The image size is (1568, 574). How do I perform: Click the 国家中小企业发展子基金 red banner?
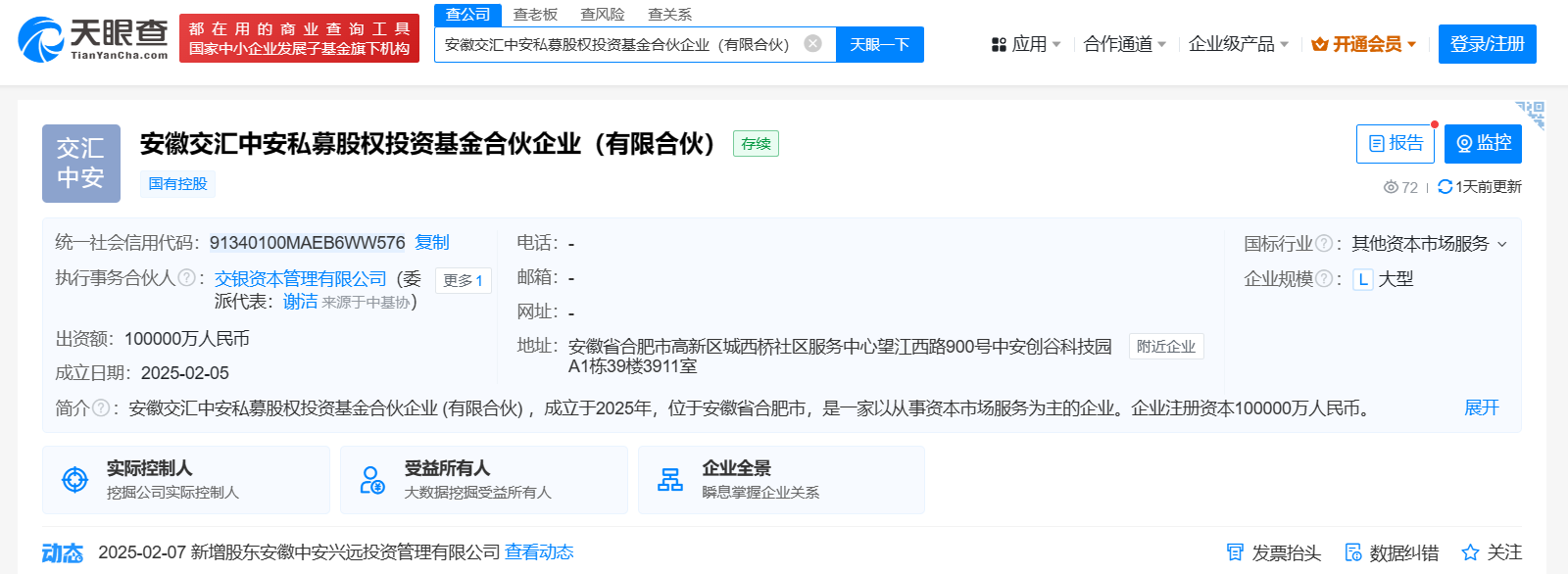coord(299,38)
